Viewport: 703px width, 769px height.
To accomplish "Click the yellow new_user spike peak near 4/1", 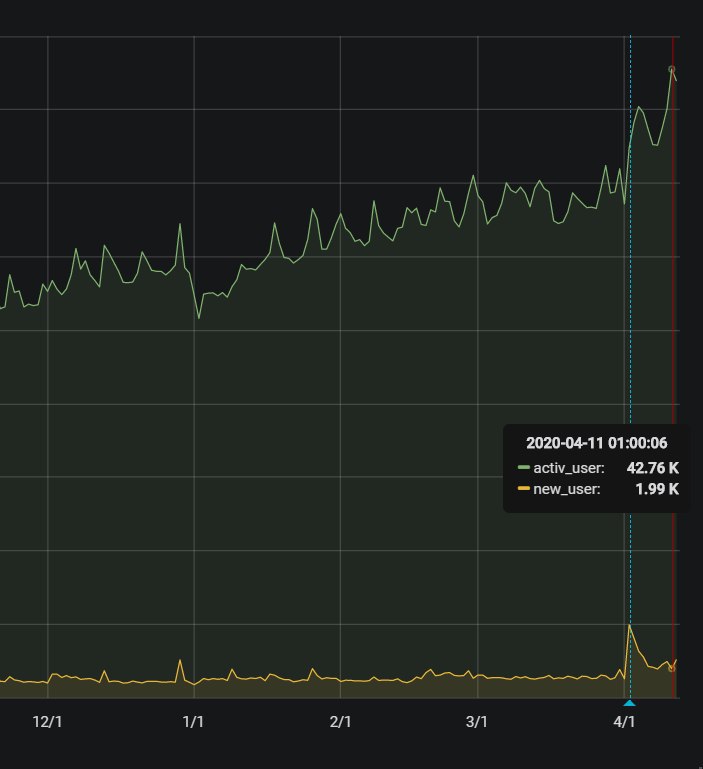I will point(629,626).
